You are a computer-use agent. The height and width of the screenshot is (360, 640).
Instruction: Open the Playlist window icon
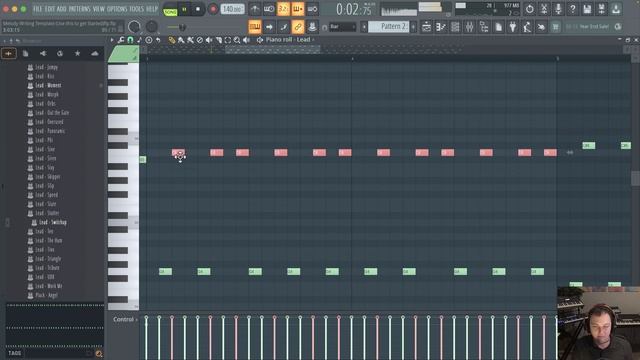(x=426, y=27)
